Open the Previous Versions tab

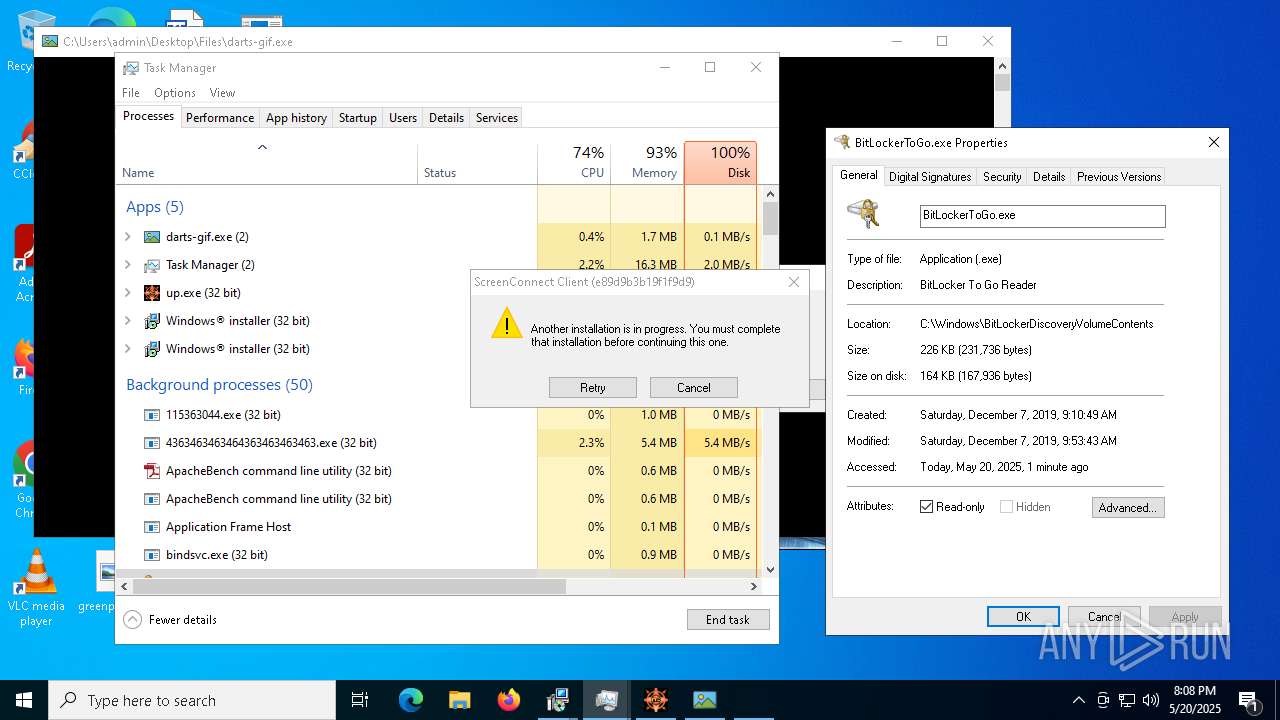tap(1119, 176)
